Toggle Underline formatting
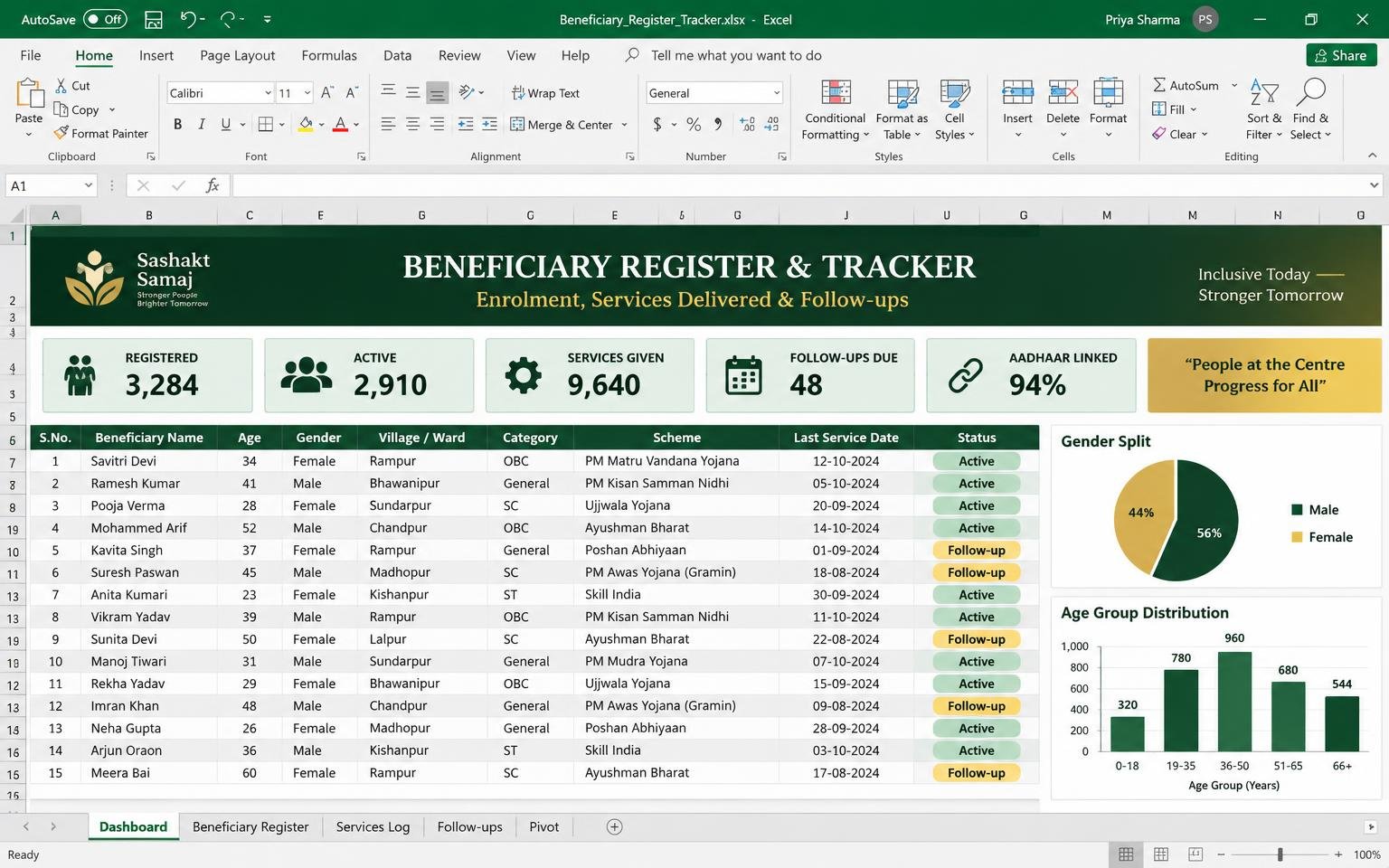The image size is (1389, 868). click(225, 125)
